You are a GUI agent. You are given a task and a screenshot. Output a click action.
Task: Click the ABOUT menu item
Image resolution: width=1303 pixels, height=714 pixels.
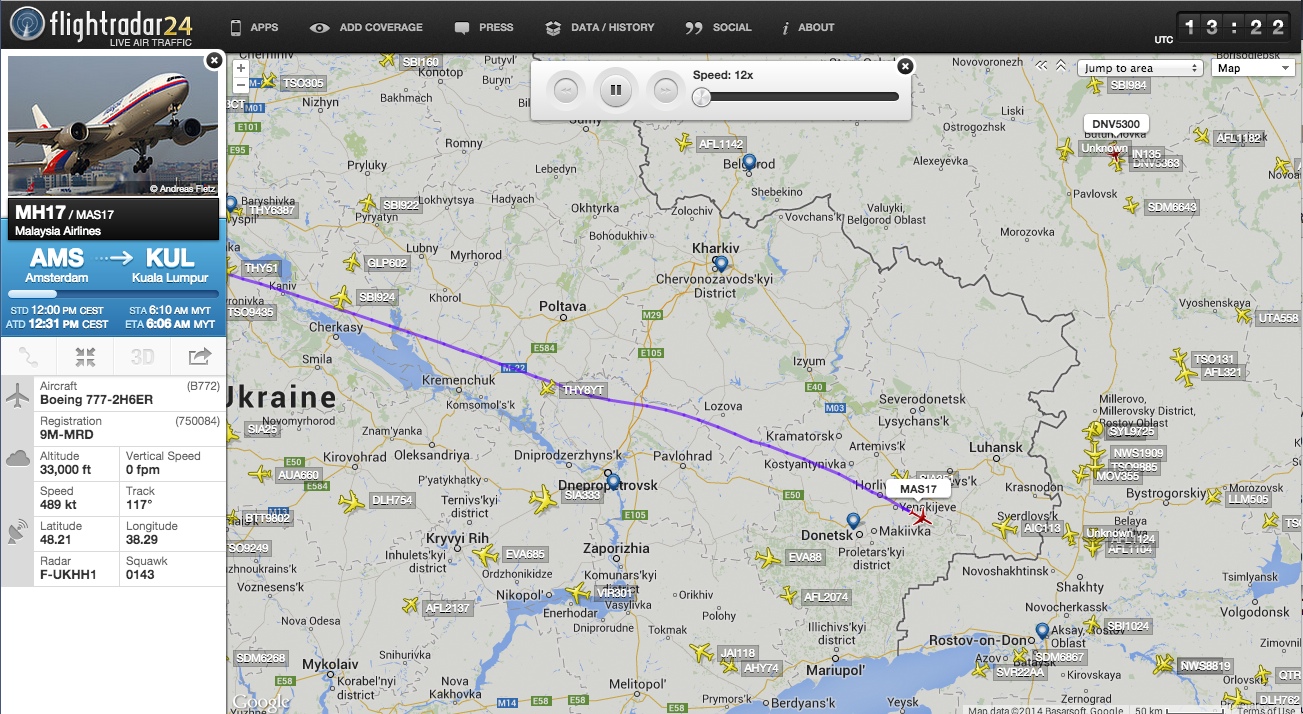[808, 27]
